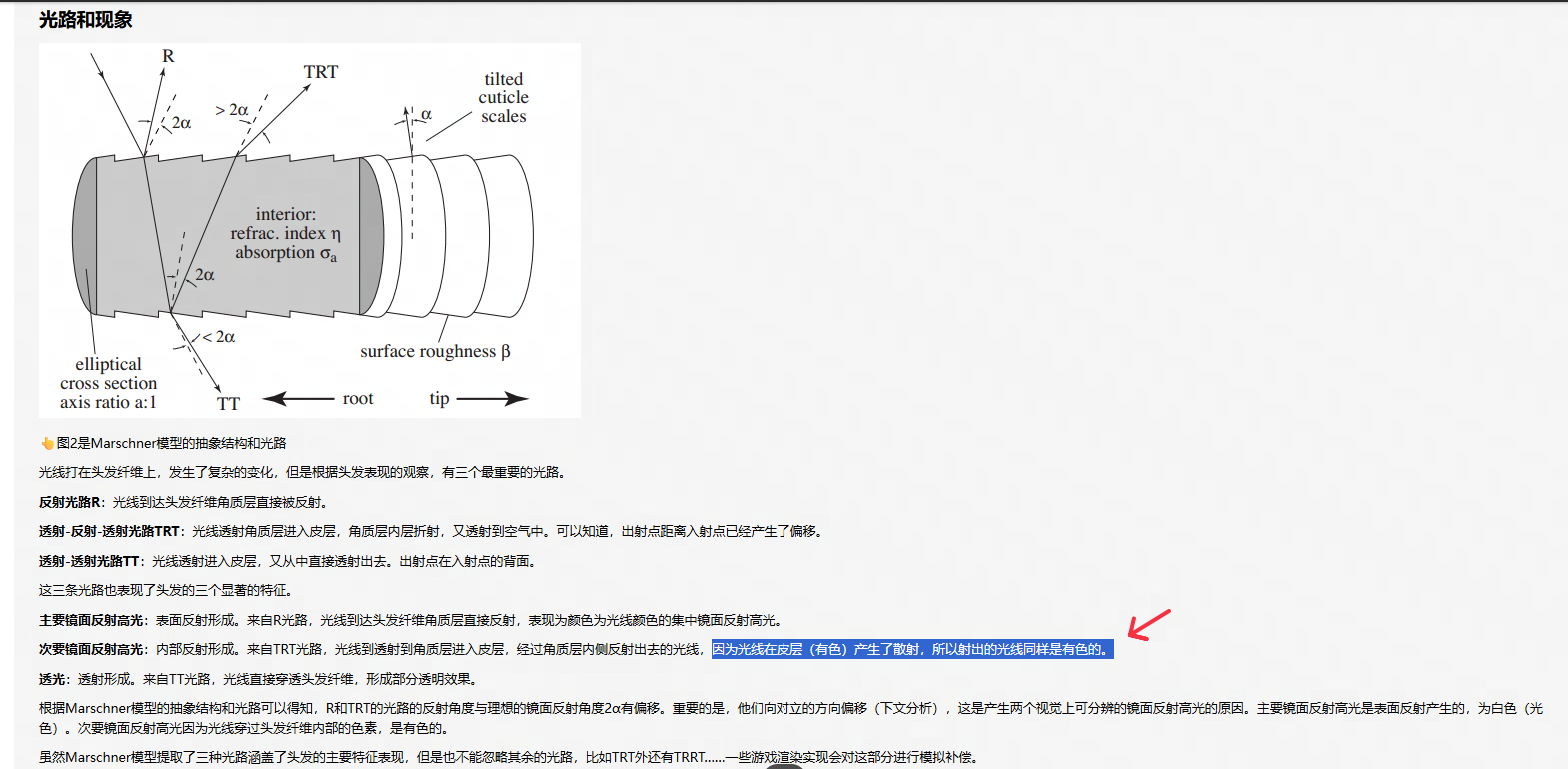Click the bold '主要镜面反射高光' label

(x=91, y=620)
